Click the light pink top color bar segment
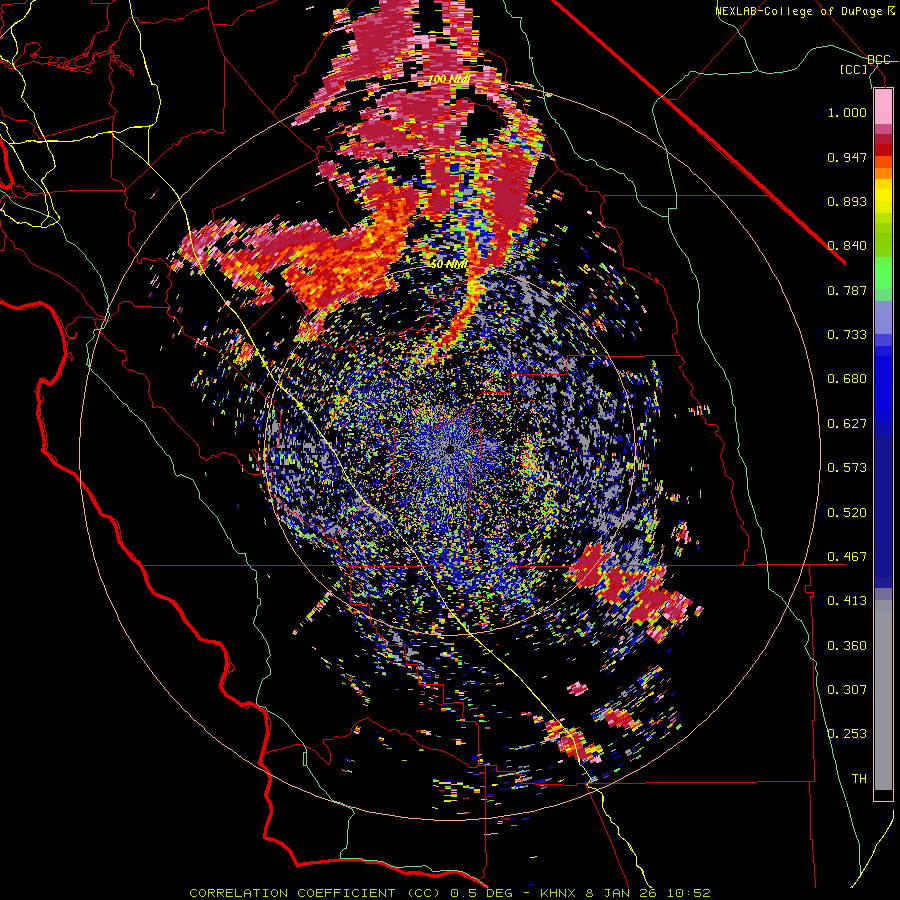Image resolution: width=900 pixels, height=900 pixels. [x=883, y=107]
